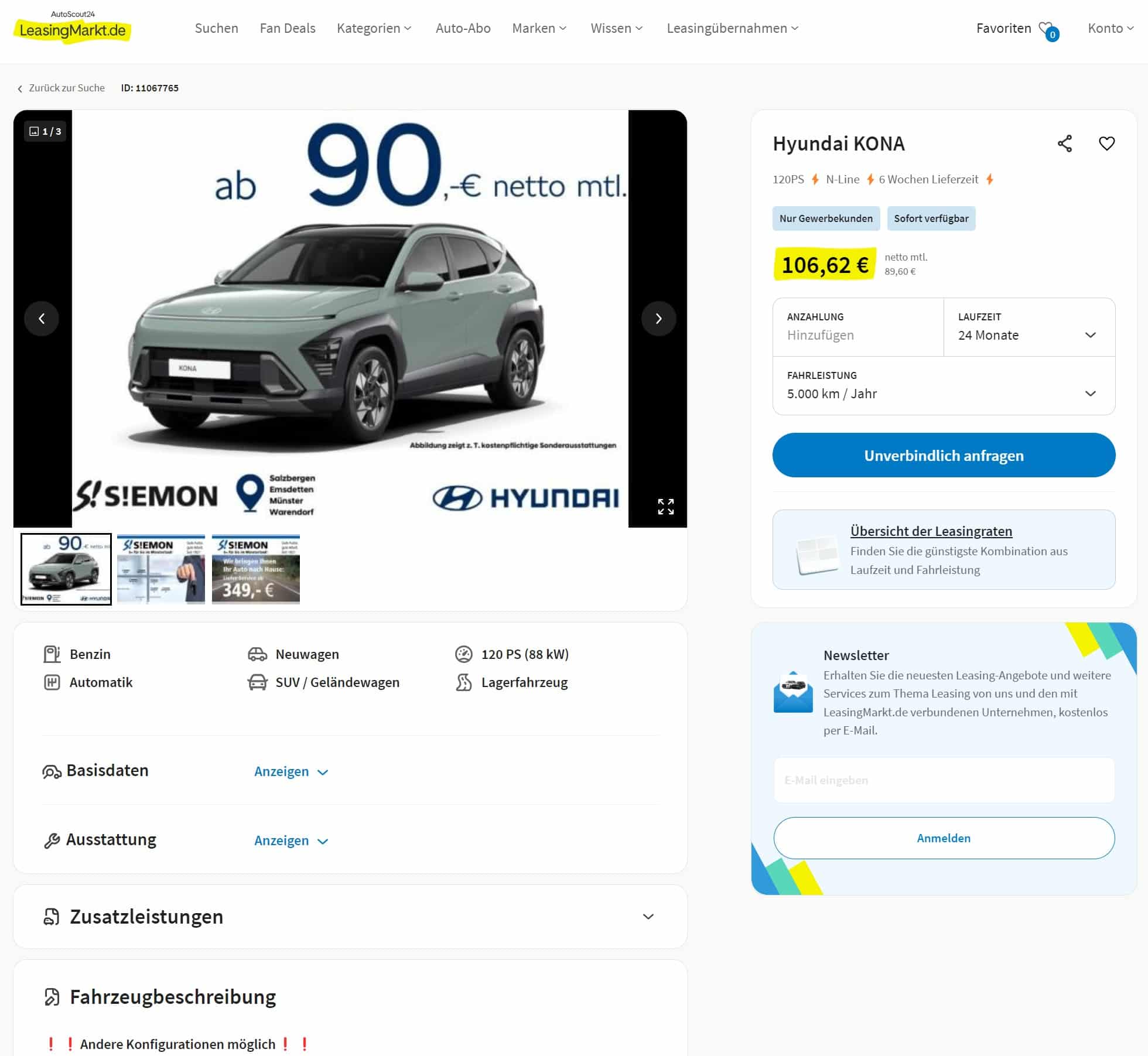Click Anmelden newsletter button
This screenshot has height=1056, width=1148.
(x=944, y=838)
